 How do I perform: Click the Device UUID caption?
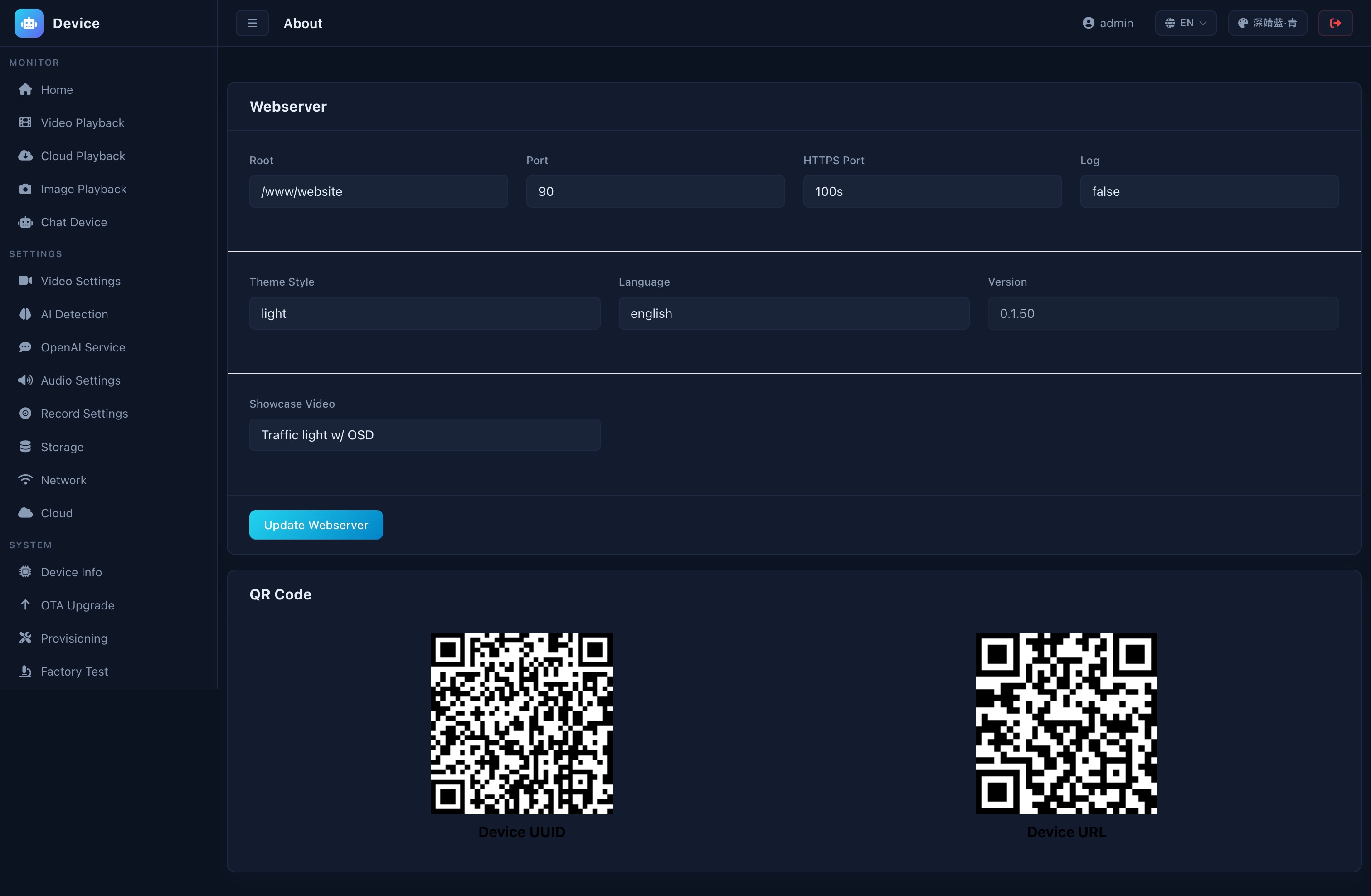[x=521, y=832]
